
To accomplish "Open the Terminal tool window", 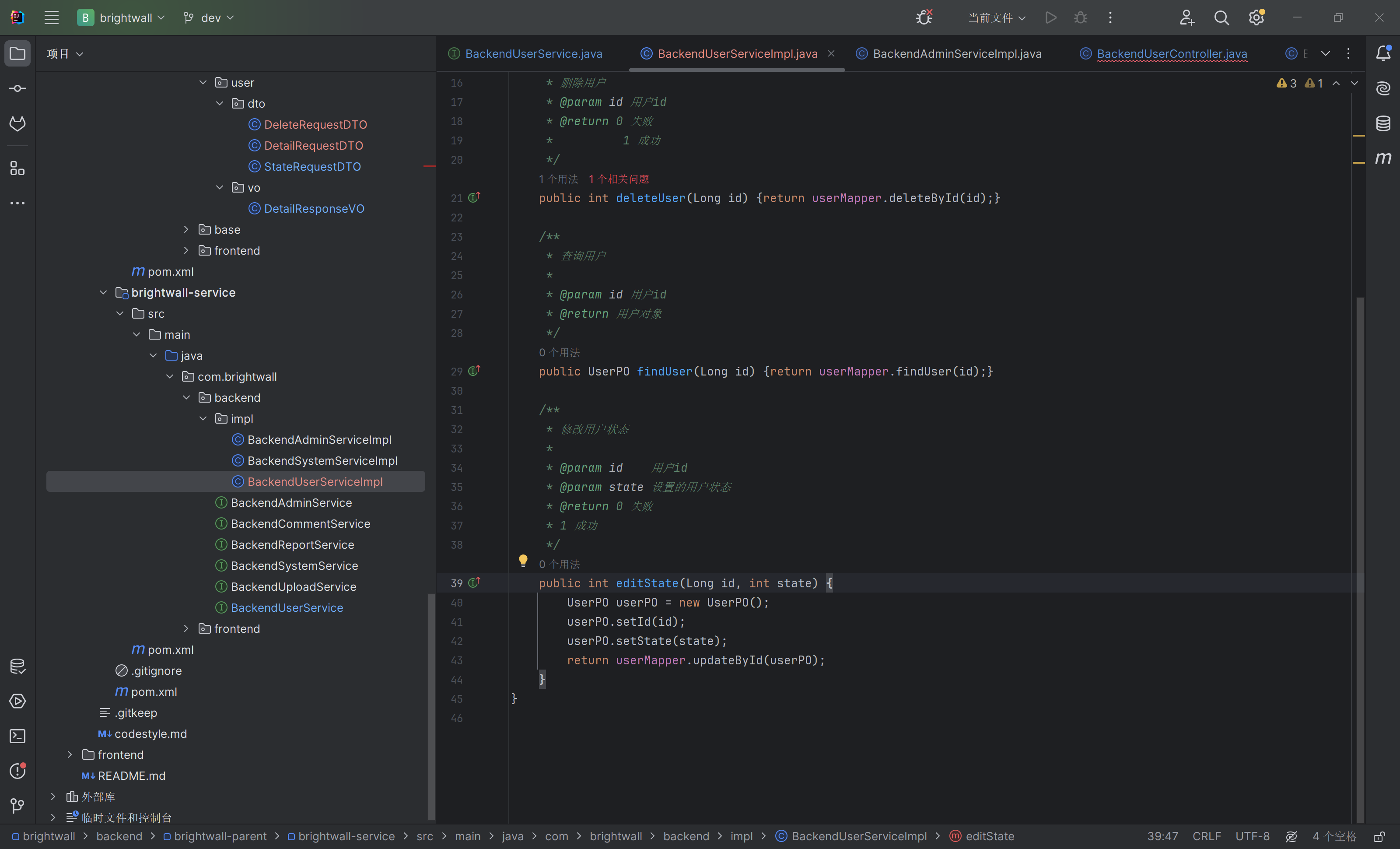I will coord(17,736).
